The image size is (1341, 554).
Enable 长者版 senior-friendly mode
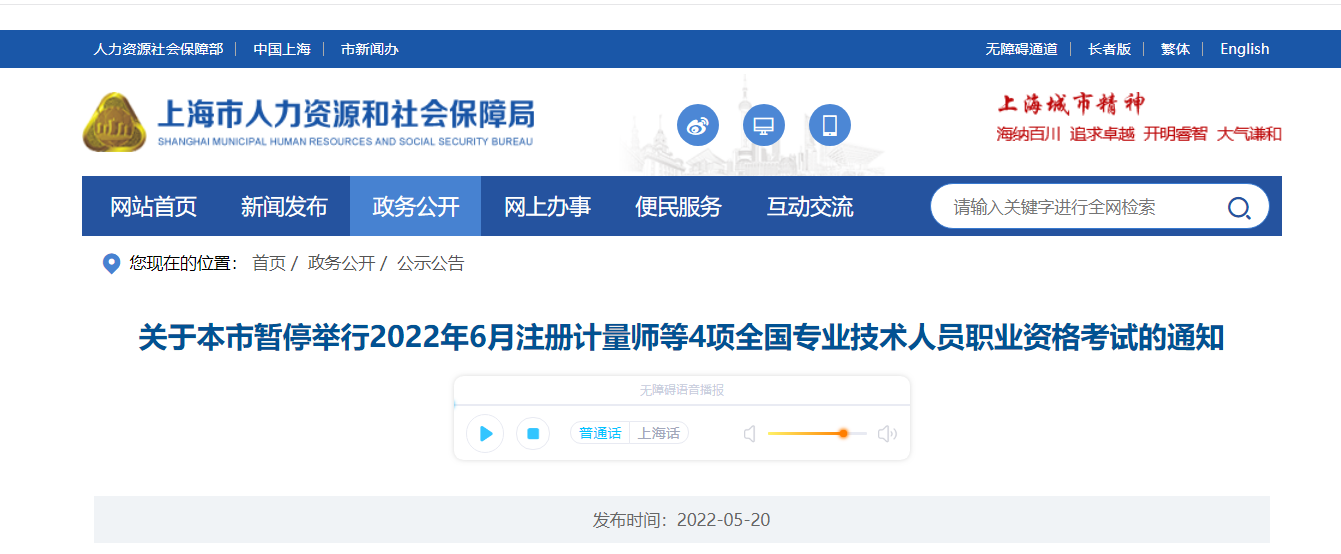(x=1109, y=49)
